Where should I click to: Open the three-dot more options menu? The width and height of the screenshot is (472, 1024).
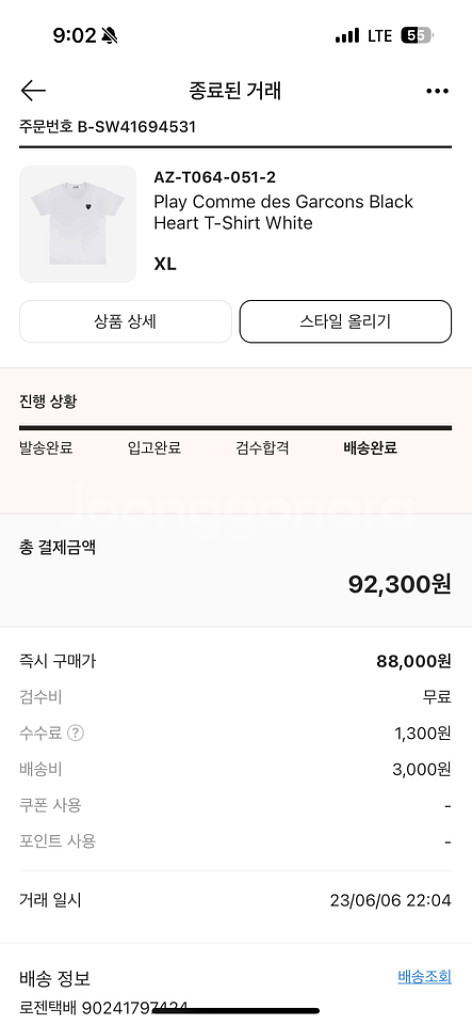[437, 91]
